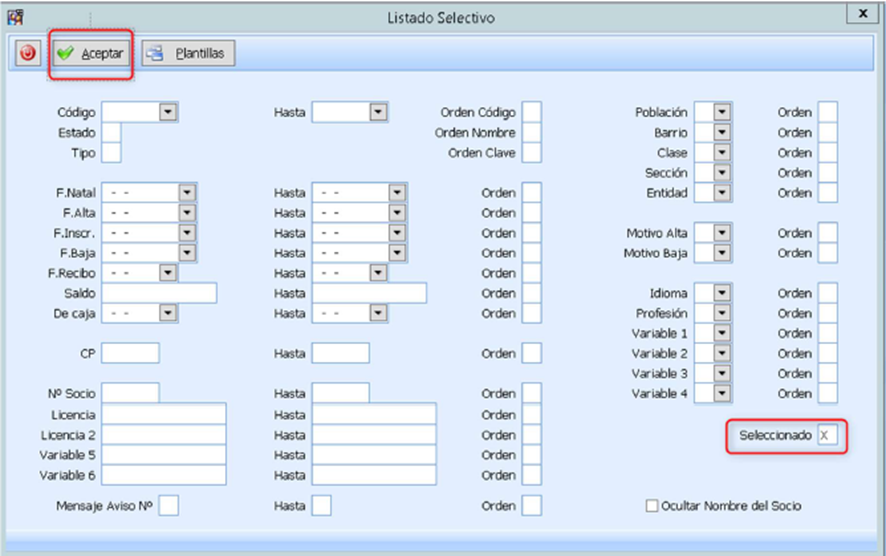This screenshot has height=556, width=886.
Task: Click the Saldo input field
Action: (x=159, y=293)
